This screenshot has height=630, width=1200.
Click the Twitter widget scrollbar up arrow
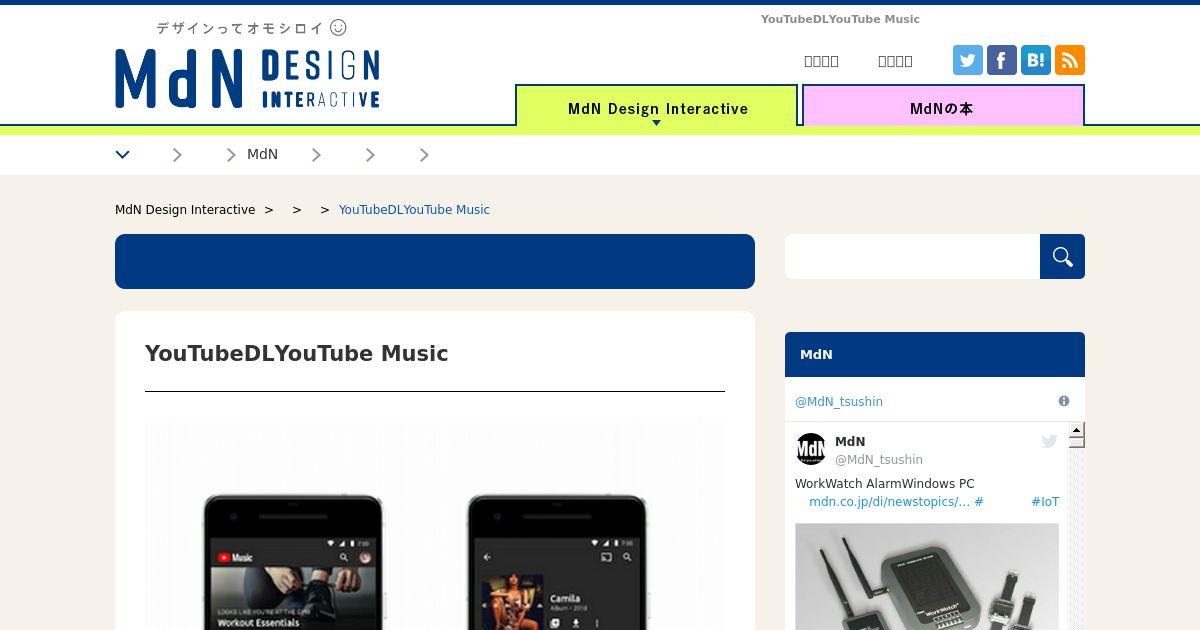point(1077,430)
